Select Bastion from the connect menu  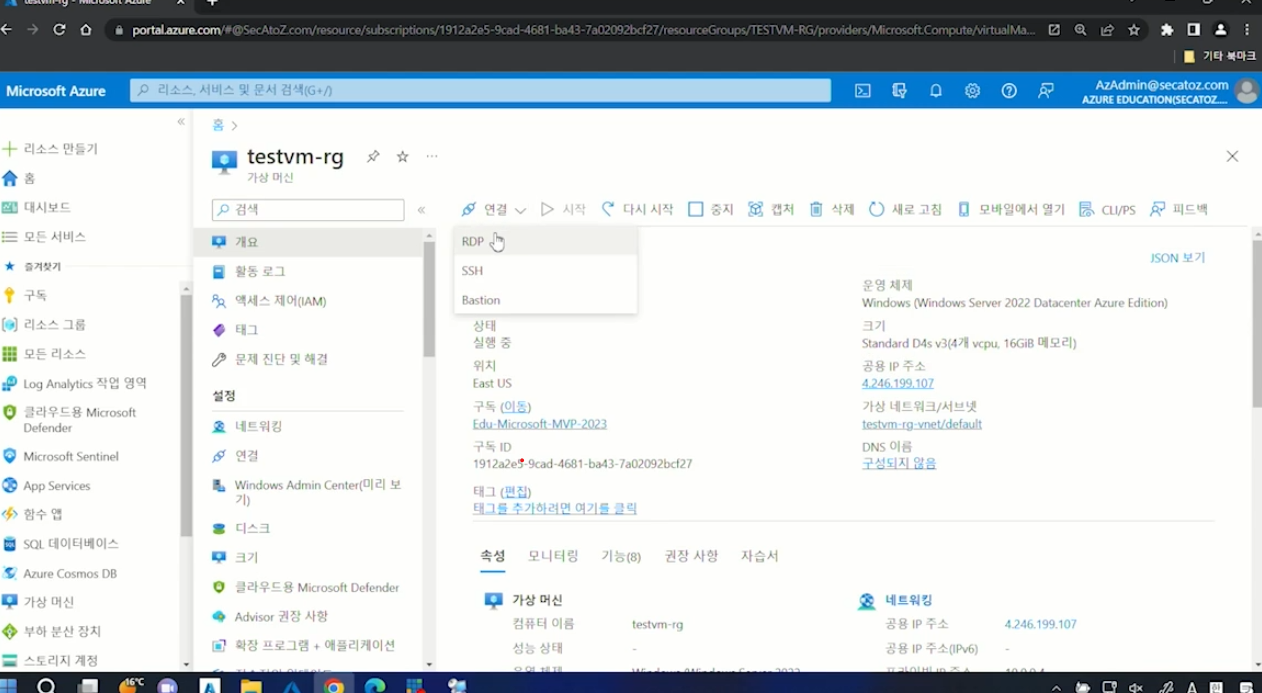point(545,300)
